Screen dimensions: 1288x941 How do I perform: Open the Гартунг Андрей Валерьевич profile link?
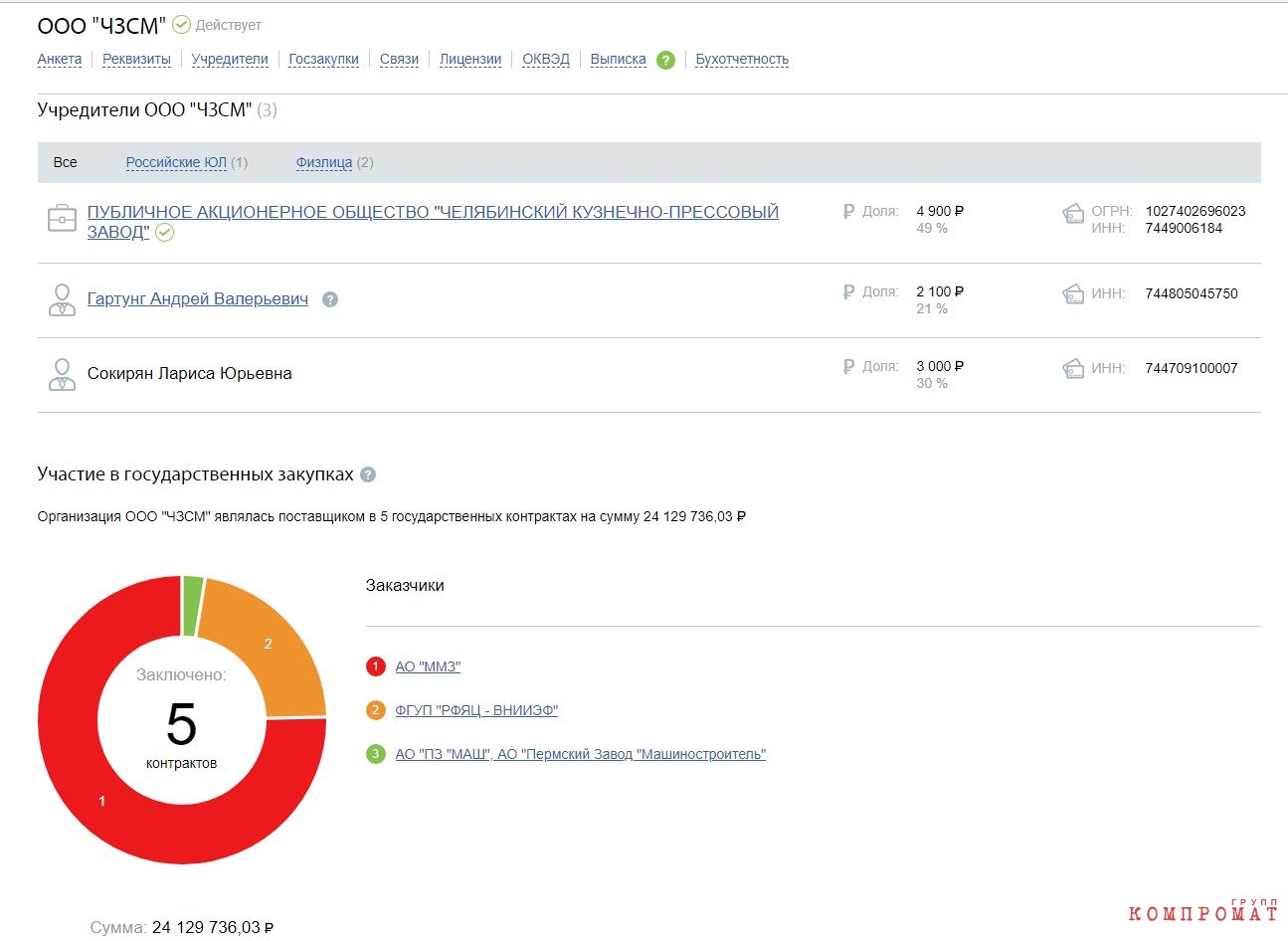tap(198, 299)
